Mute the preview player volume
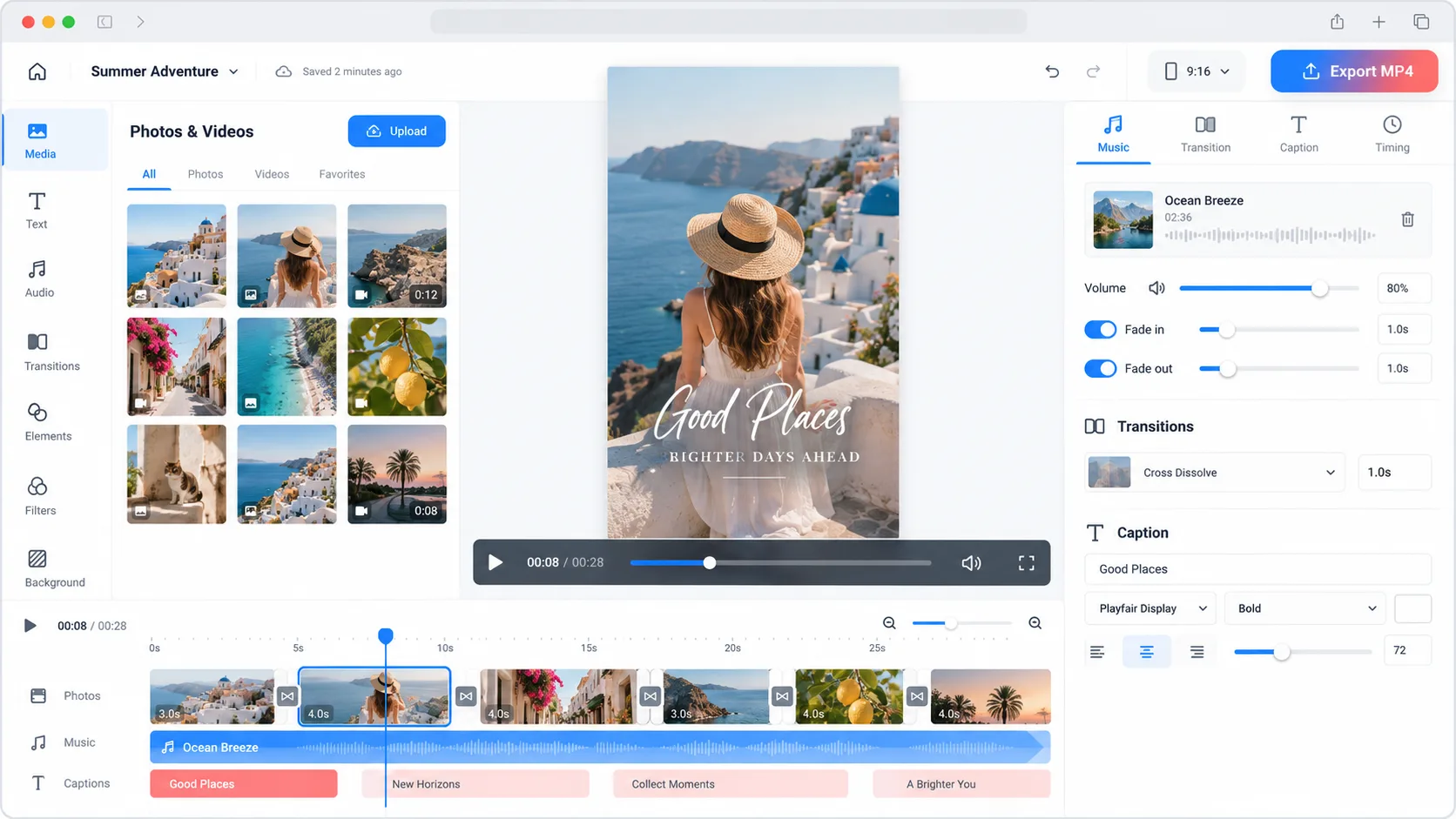The image size is (1456, 819). point(971,563)
